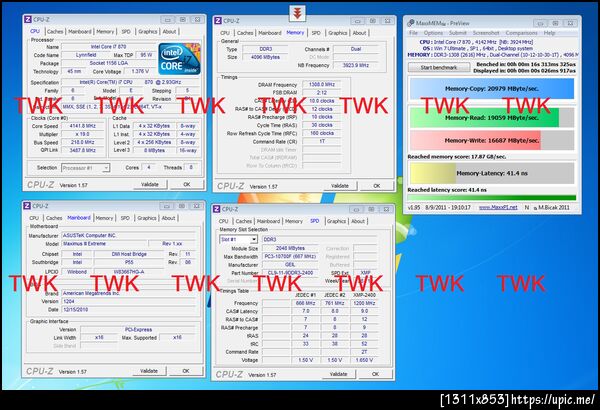Switch to the CPU tab in the Mainboard-tab window
The height and width of the screenshot is (410, 600).
click(34, 218)
